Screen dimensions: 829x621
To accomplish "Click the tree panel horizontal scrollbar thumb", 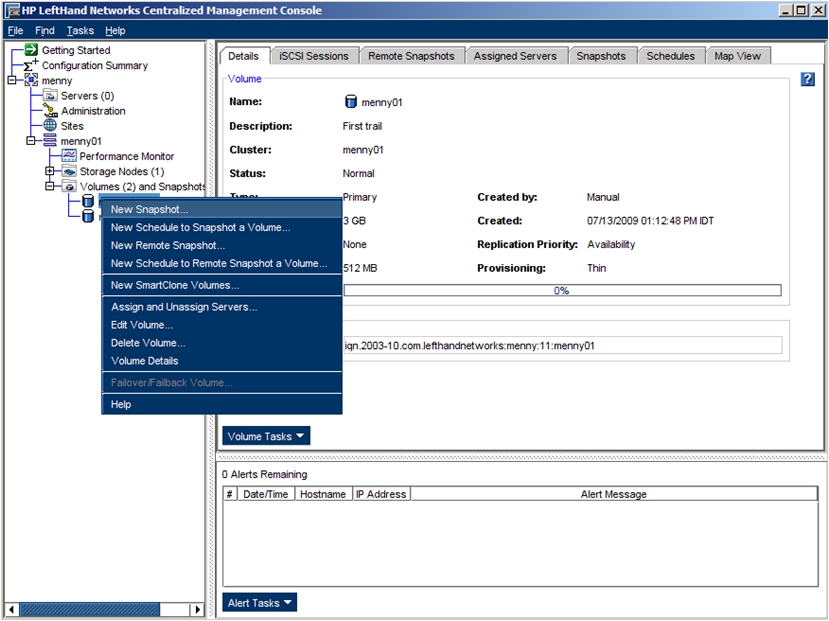I will (89, 609).
